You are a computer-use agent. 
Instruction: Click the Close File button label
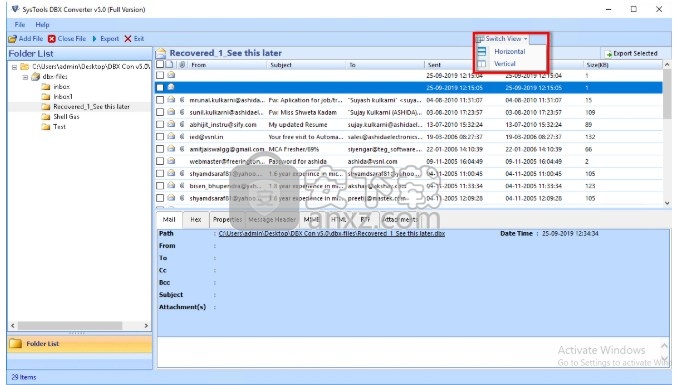[72, 39]
